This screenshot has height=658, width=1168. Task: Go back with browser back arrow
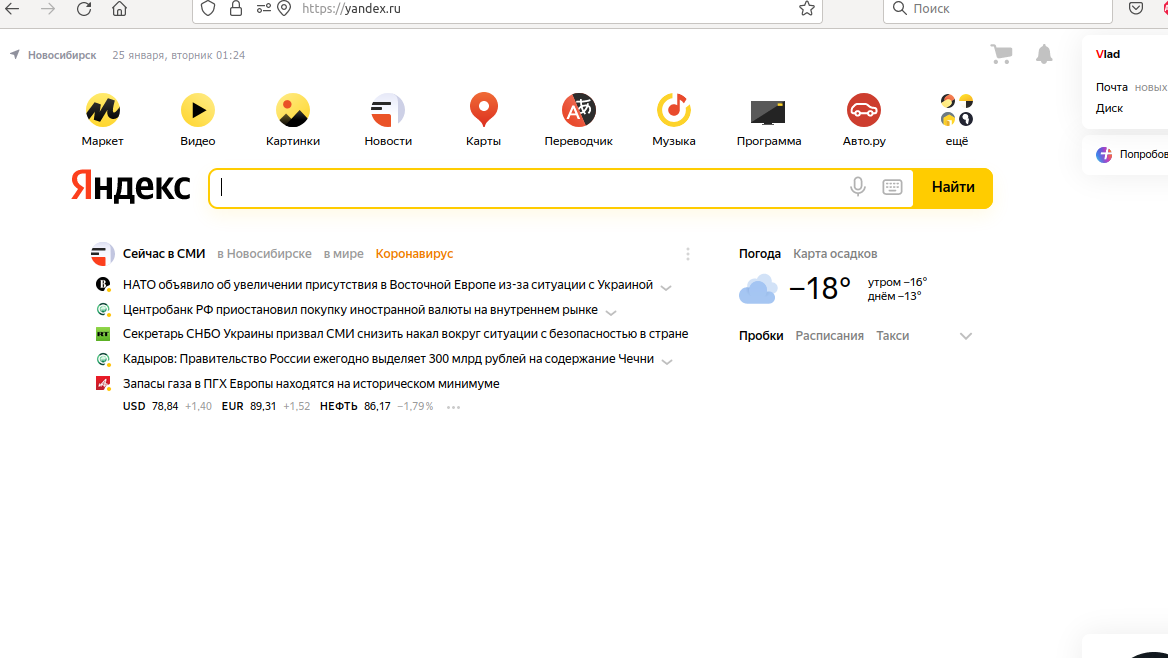(x=13, y=9)
